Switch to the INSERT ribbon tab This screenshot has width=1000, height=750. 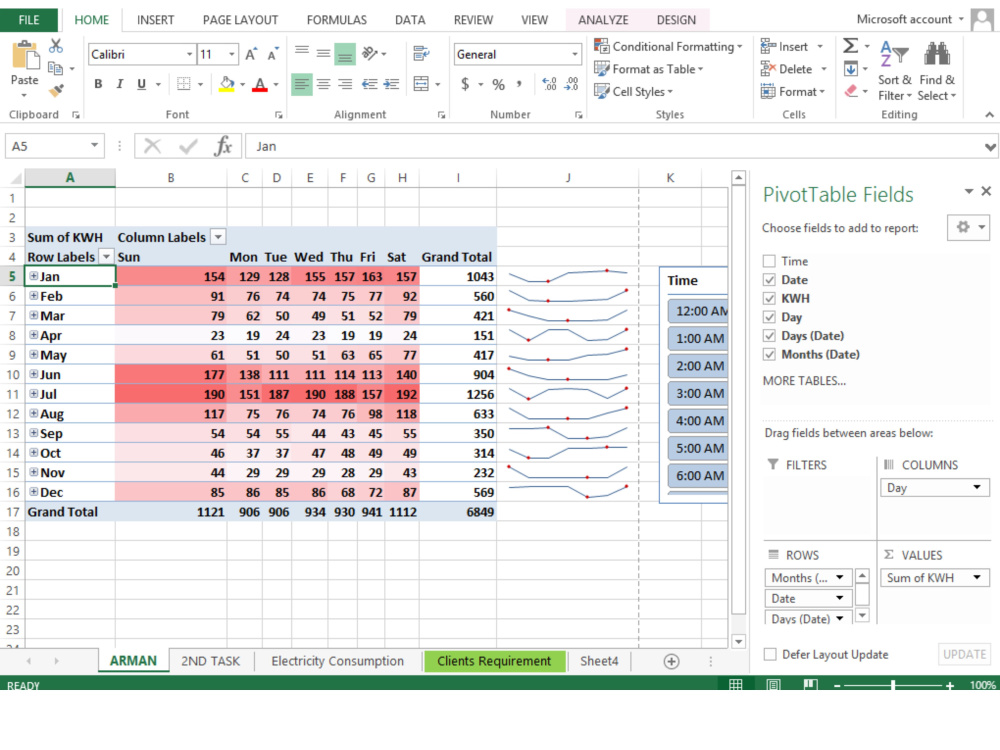coord(155,20)
